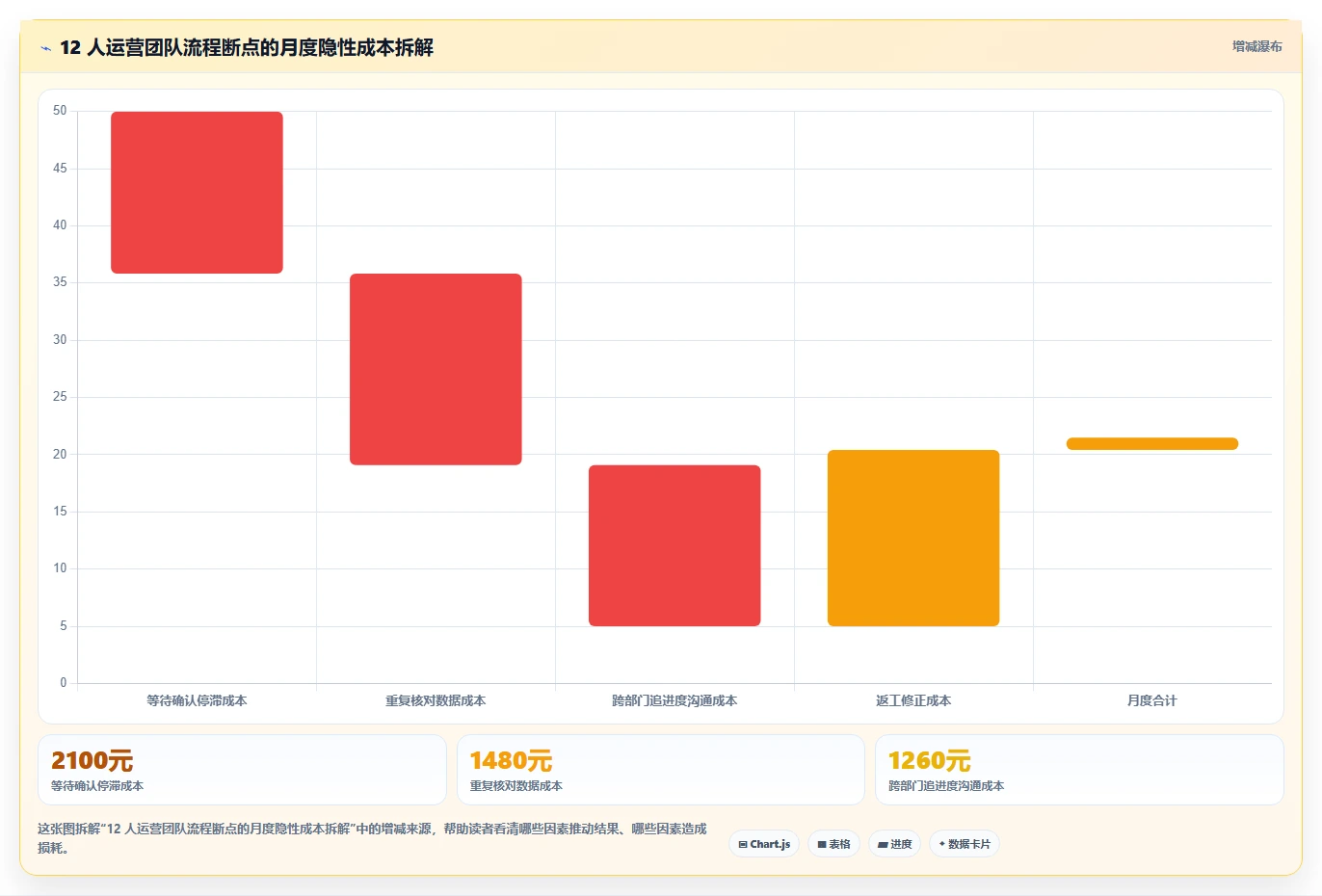Viewport: 1322px width, 896px height.
Task: Open the 1480元 stat card
Action: pos(661,770)
